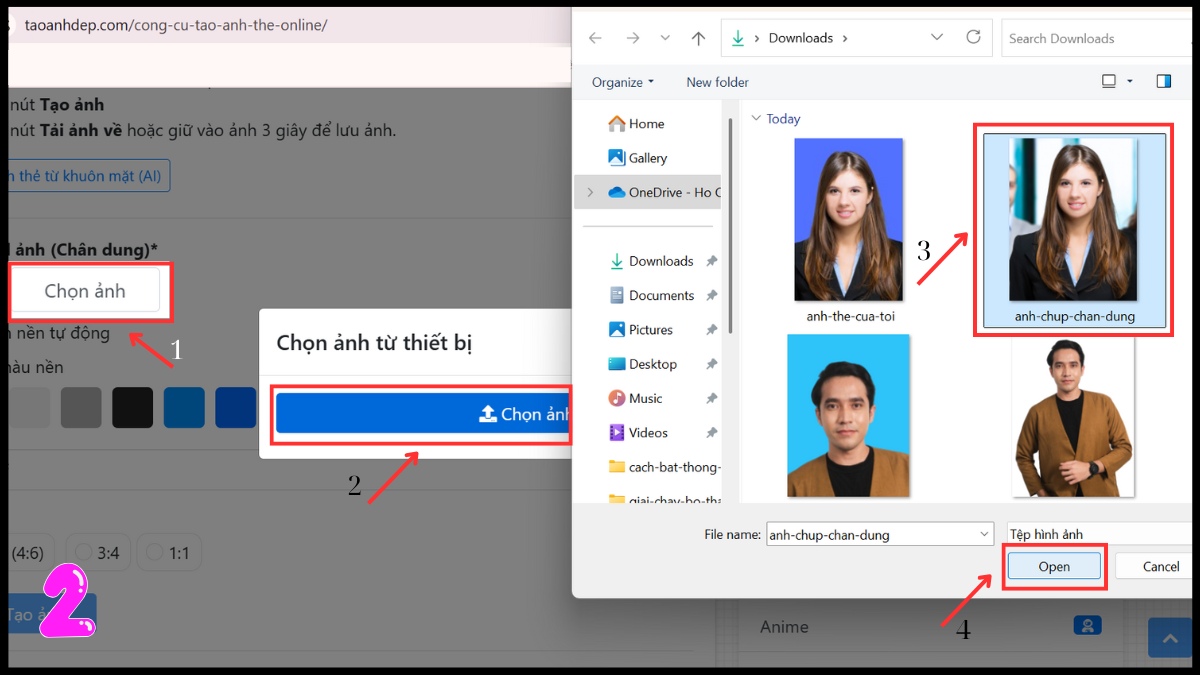The height and width of the screenshot is (675, 1200).
Task: Select the 4:6 photo ratio
Action: tap(30, 551)
